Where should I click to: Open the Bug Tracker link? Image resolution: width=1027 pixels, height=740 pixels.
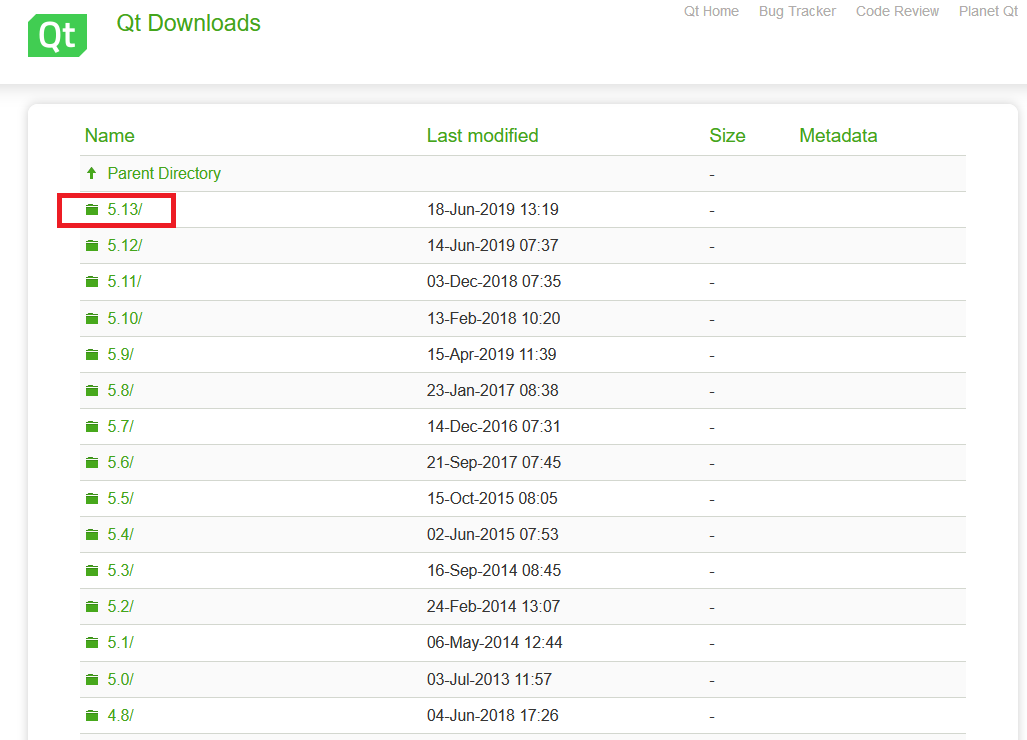(797, 11)
